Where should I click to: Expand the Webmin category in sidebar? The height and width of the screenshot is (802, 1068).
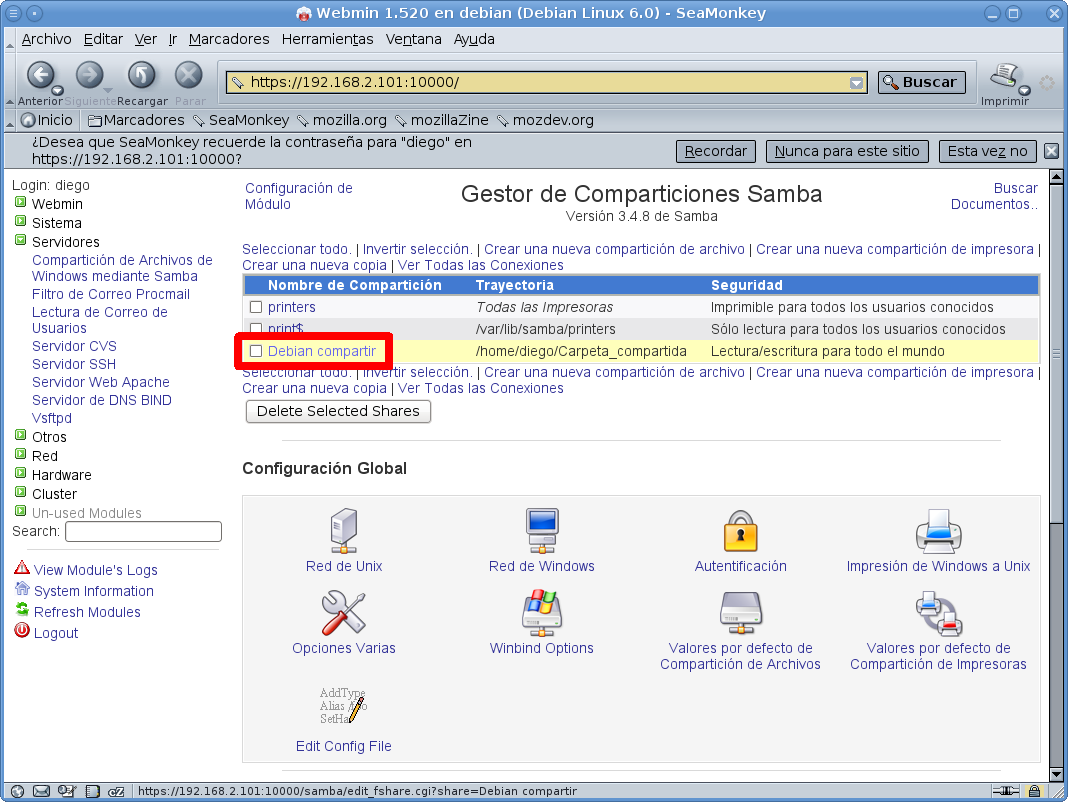(x=20, y=202)
